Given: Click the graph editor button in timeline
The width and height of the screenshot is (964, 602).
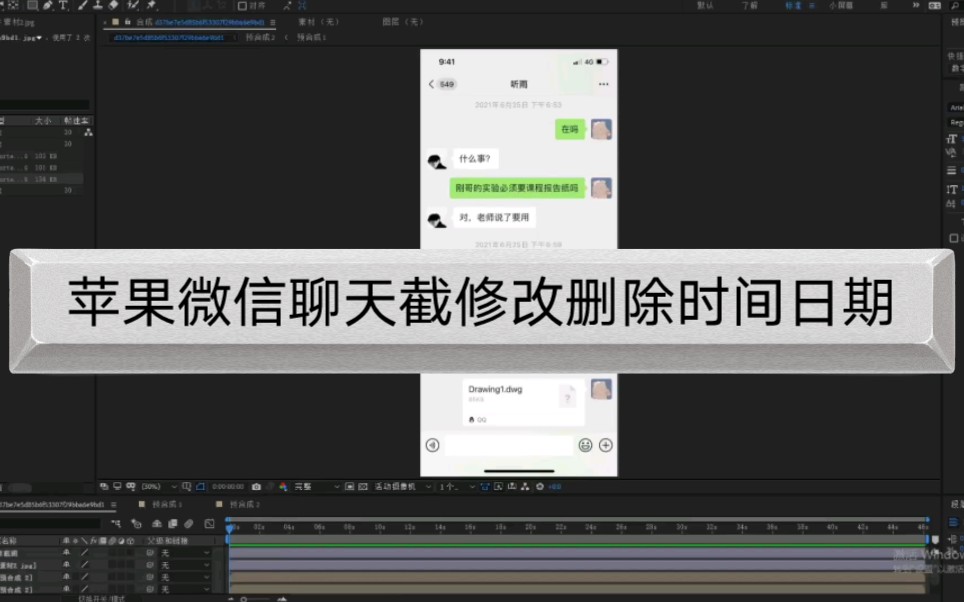Looking at the screenshot, I should [210, 522].
